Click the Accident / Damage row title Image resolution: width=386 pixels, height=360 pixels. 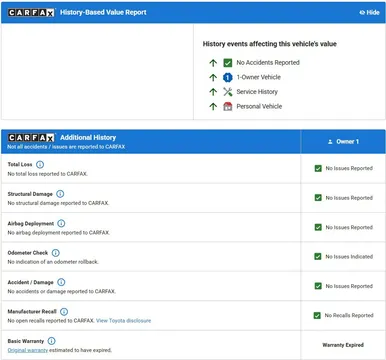pyautogui.click(x=31, y=282)
